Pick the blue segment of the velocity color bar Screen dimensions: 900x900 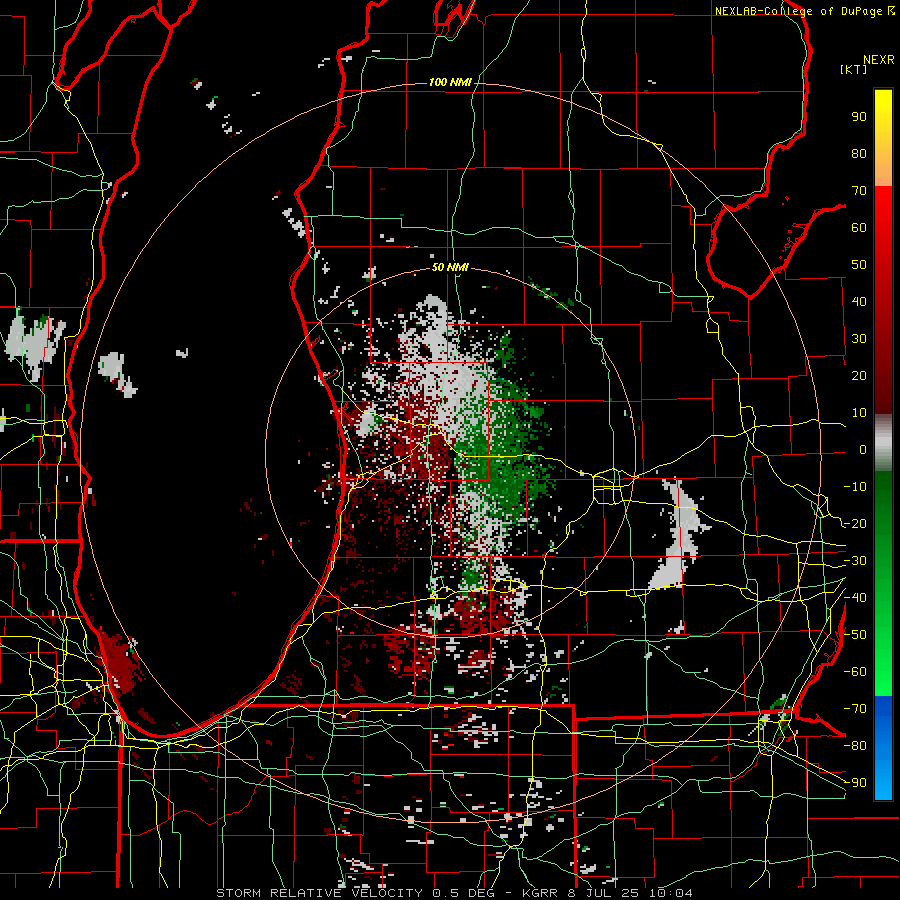tap(883, 748)
